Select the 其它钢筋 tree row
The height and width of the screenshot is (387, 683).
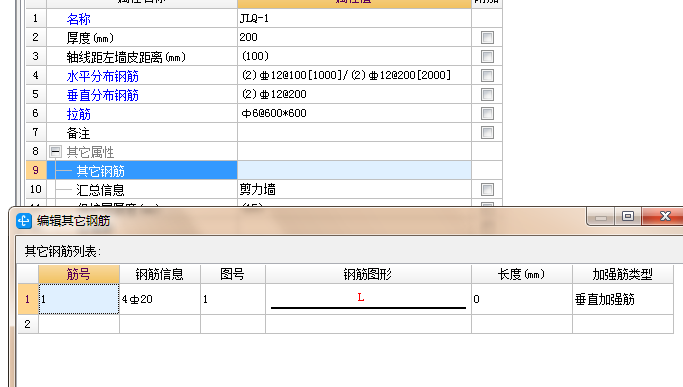point(142,170)
